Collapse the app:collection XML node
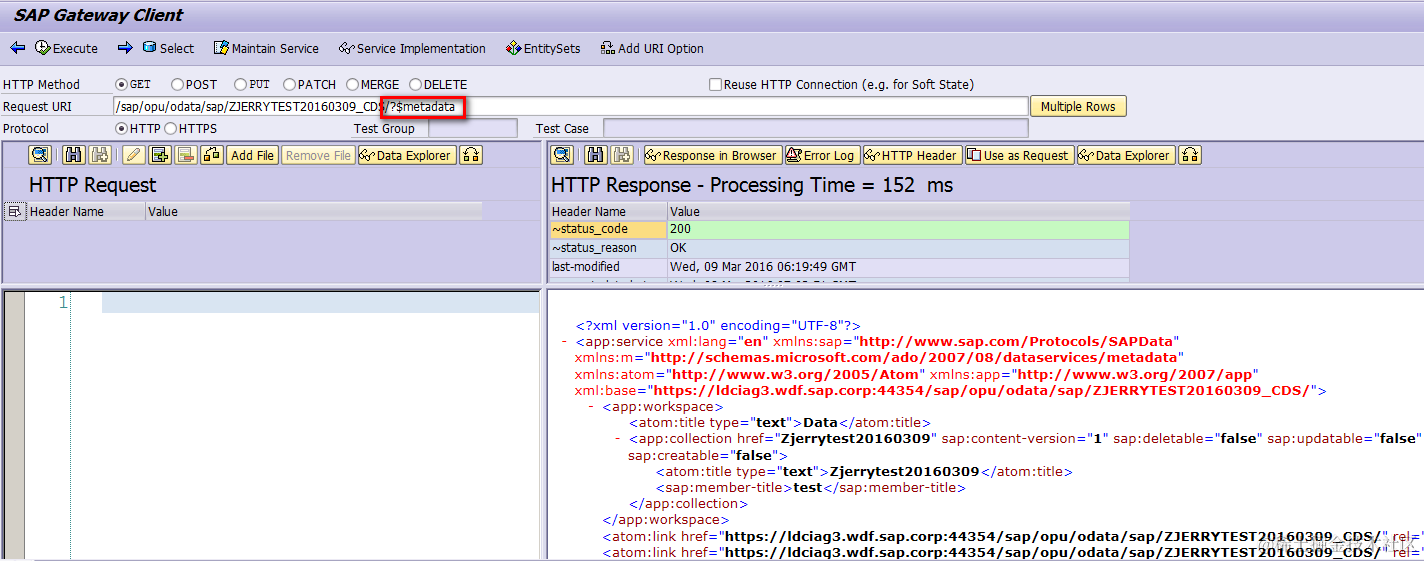This screenshot has height=561, width=1424. [x=618, y=439]
